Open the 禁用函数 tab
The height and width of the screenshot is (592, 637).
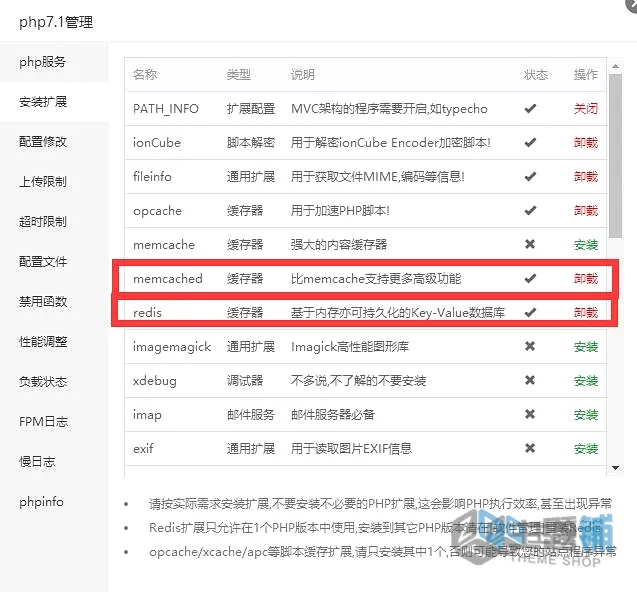coord(54,301)
